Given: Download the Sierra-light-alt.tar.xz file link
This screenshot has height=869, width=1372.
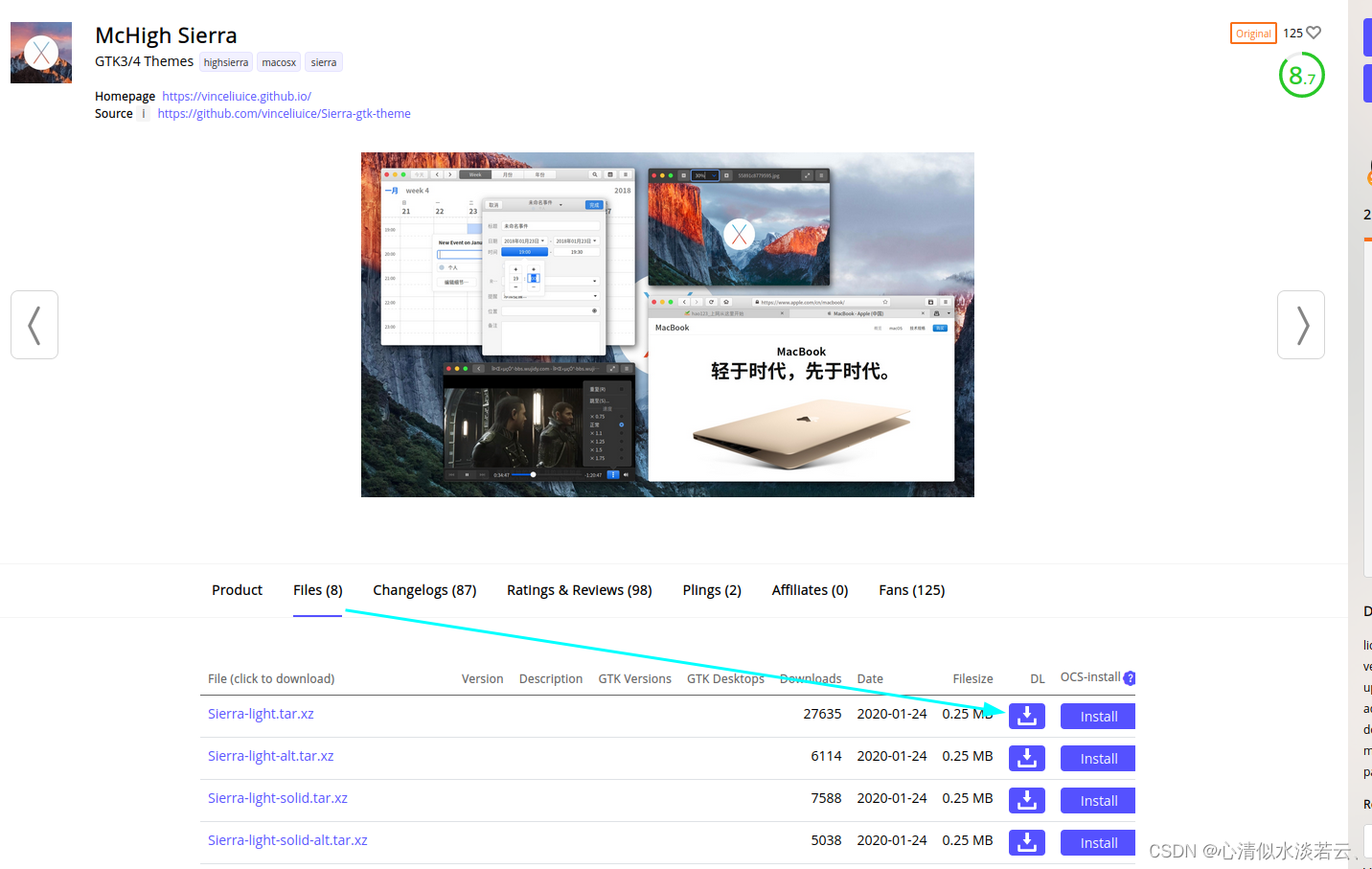Looking at the screenshot, I should tap(271, 756).
